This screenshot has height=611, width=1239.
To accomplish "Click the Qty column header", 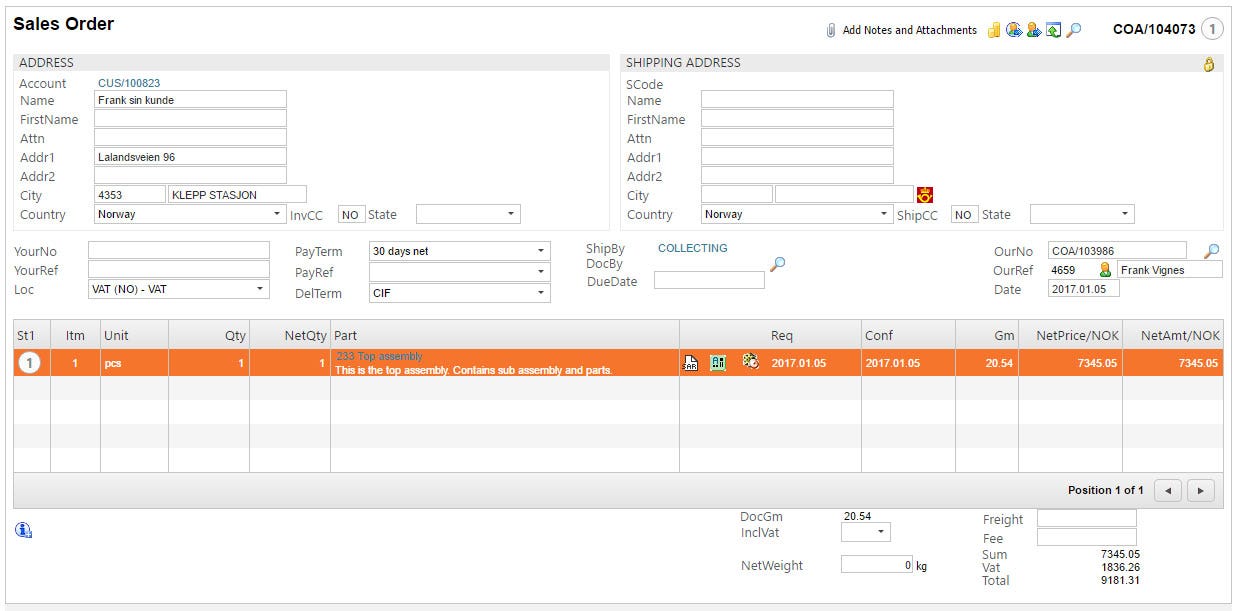I will coord(208,336).
